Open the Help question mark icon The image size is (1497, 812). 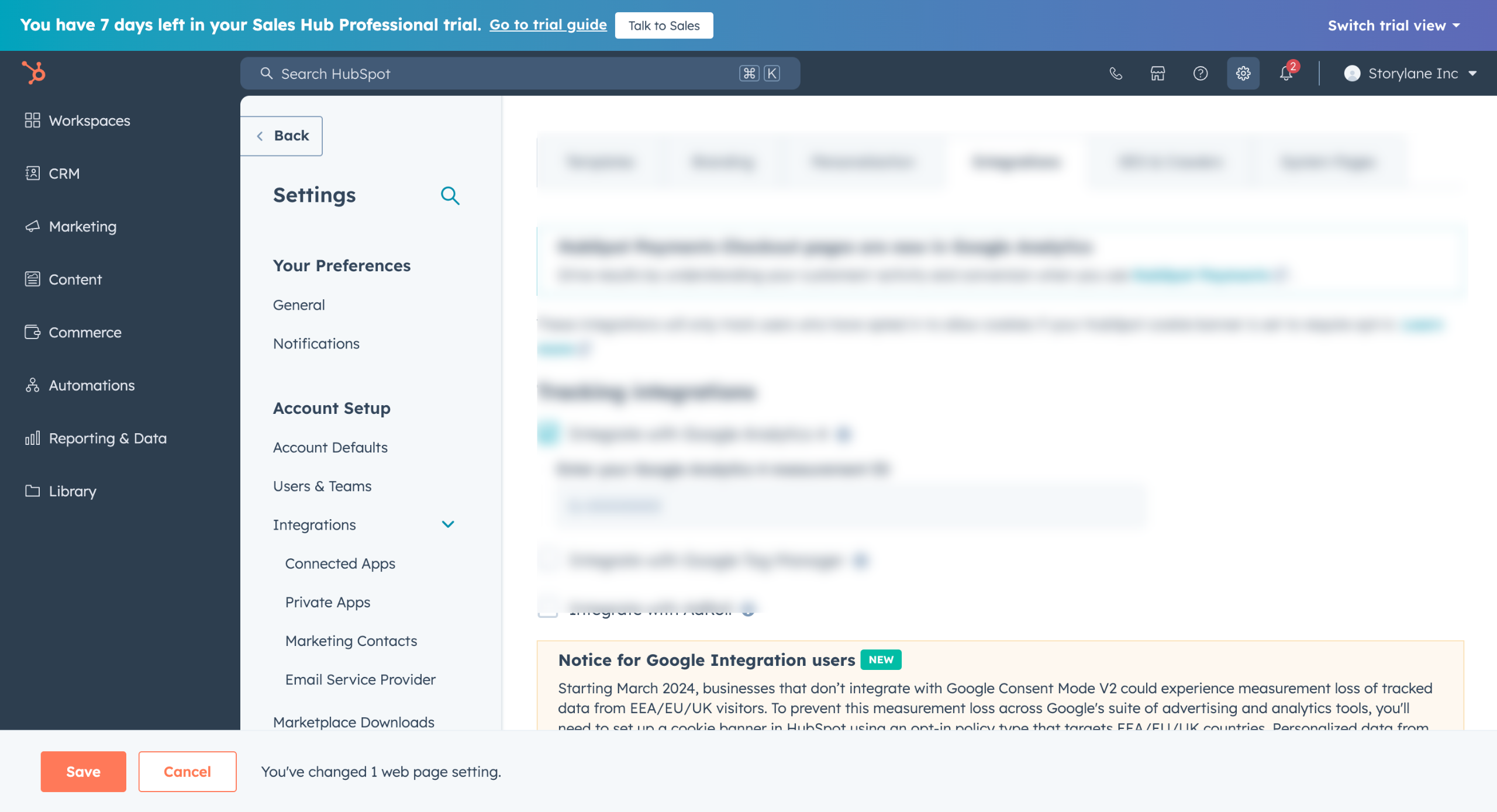point(1200,73)
